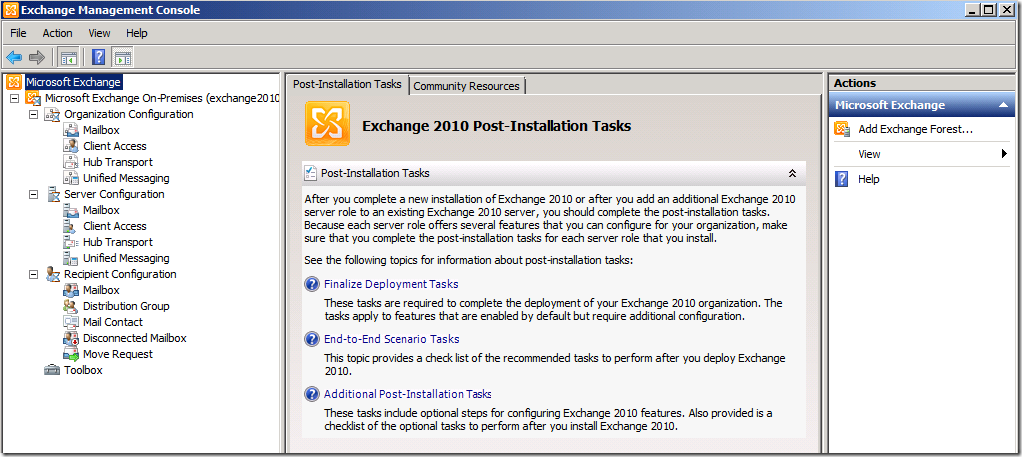The image size is (1022, 457).
Task: Collapse the Organization Configuration node
Action: (34, 114)
